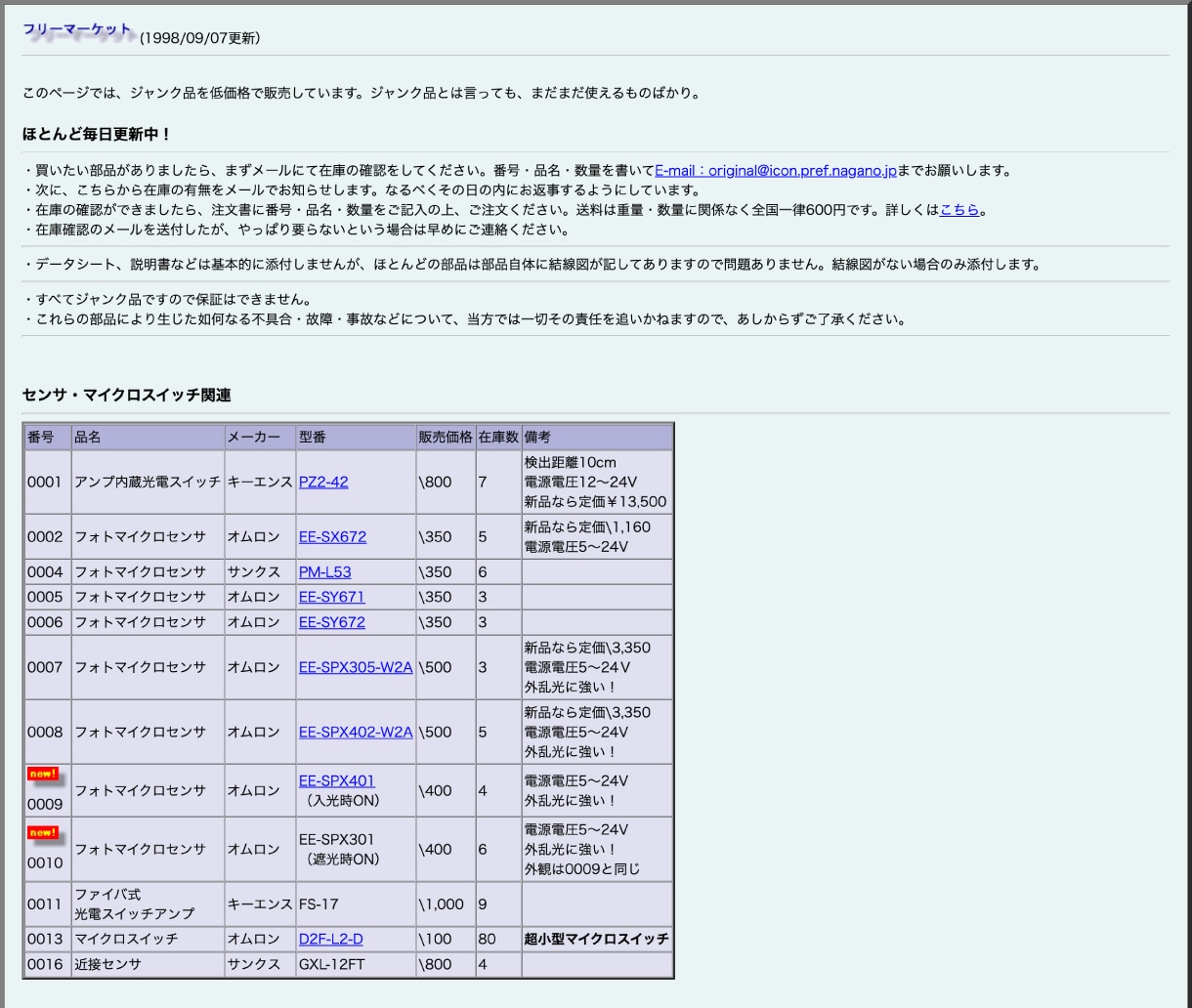1192x1008 pixels.
Task: Click the new! badge on item 0010
Action: tap(43, 833)
